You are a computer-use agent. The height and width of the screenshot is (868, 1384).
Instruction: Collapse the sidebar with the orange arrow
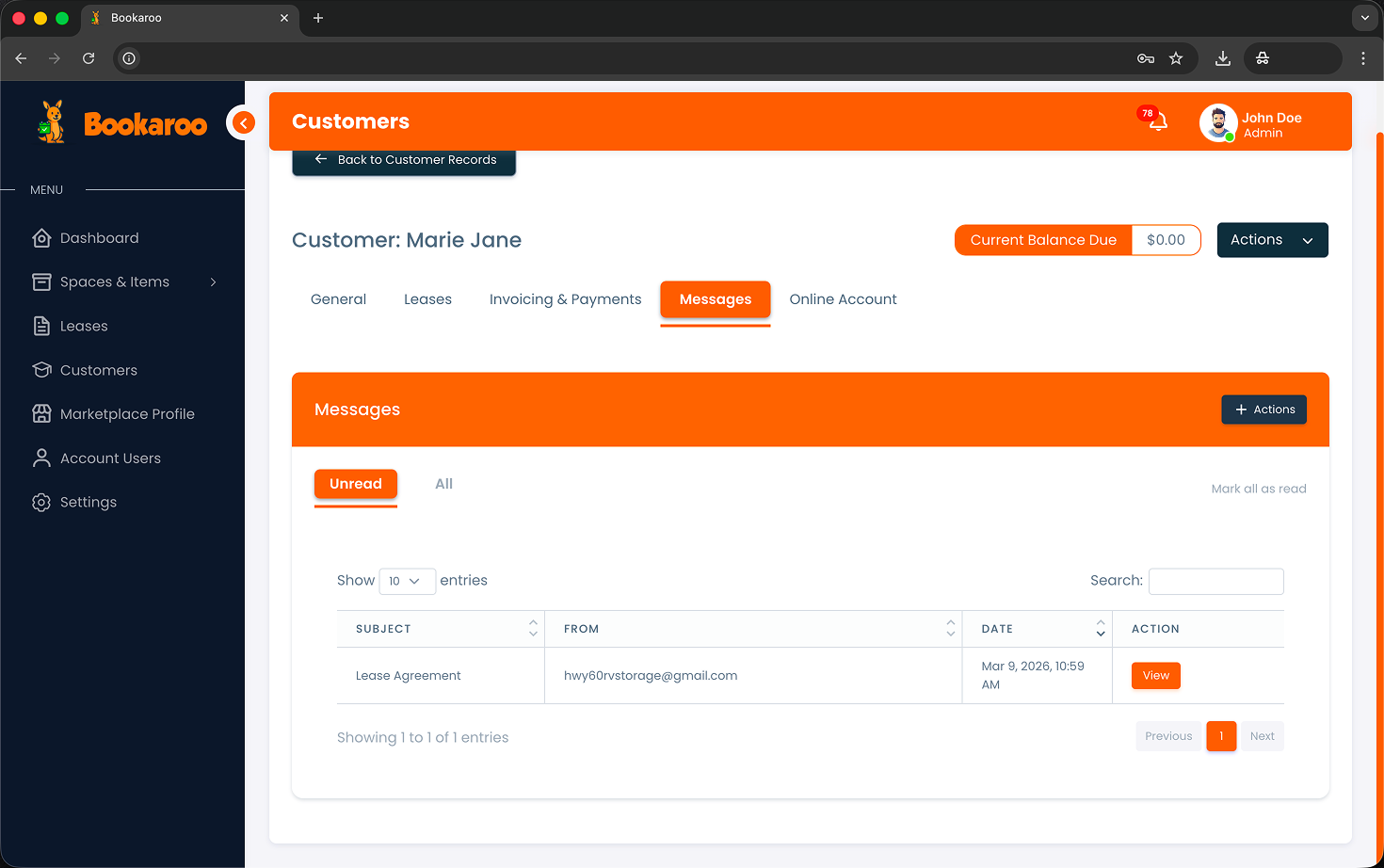tap(243, 122)
